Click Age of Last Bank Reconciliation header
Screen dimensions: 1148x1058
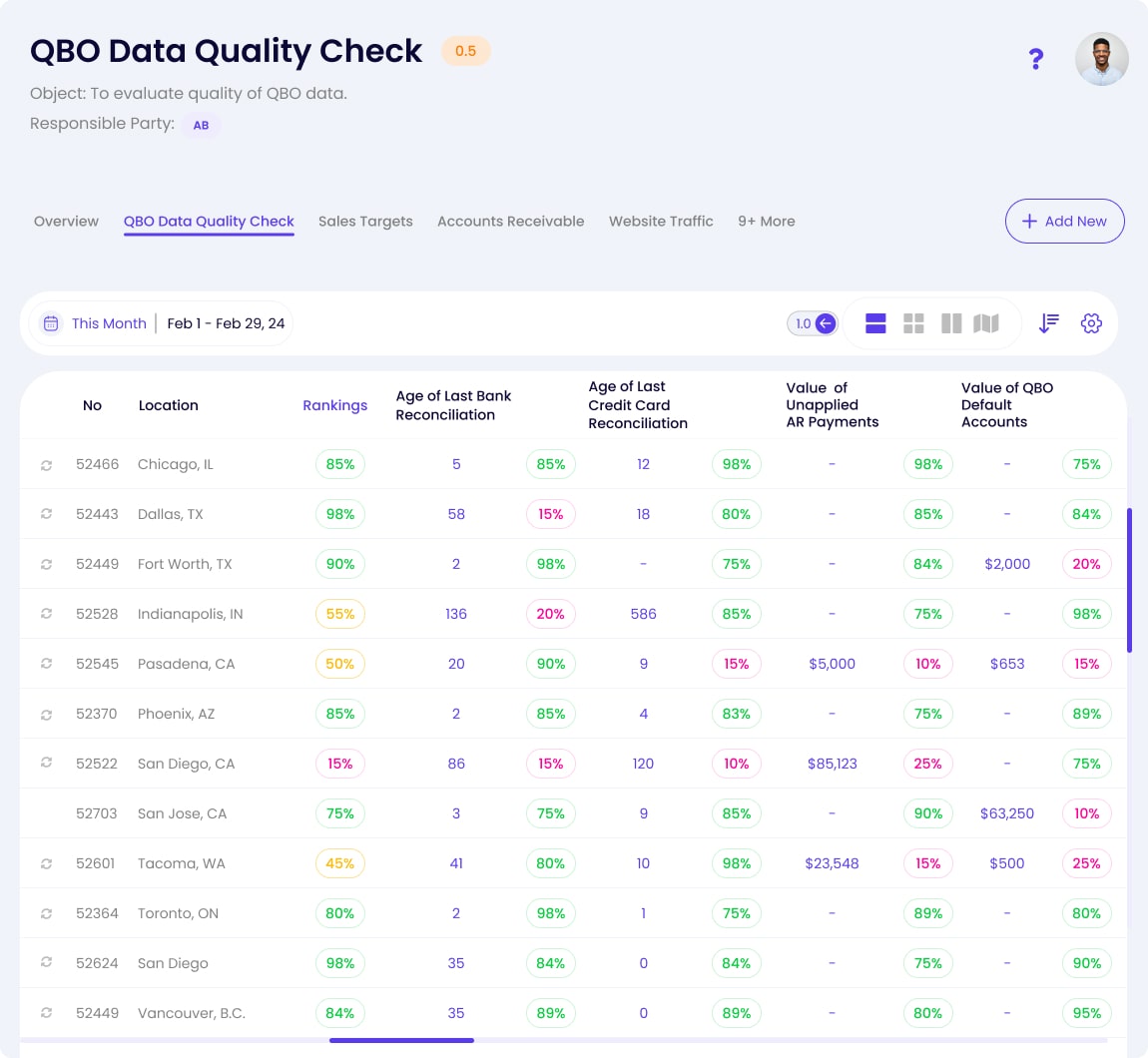453,405
